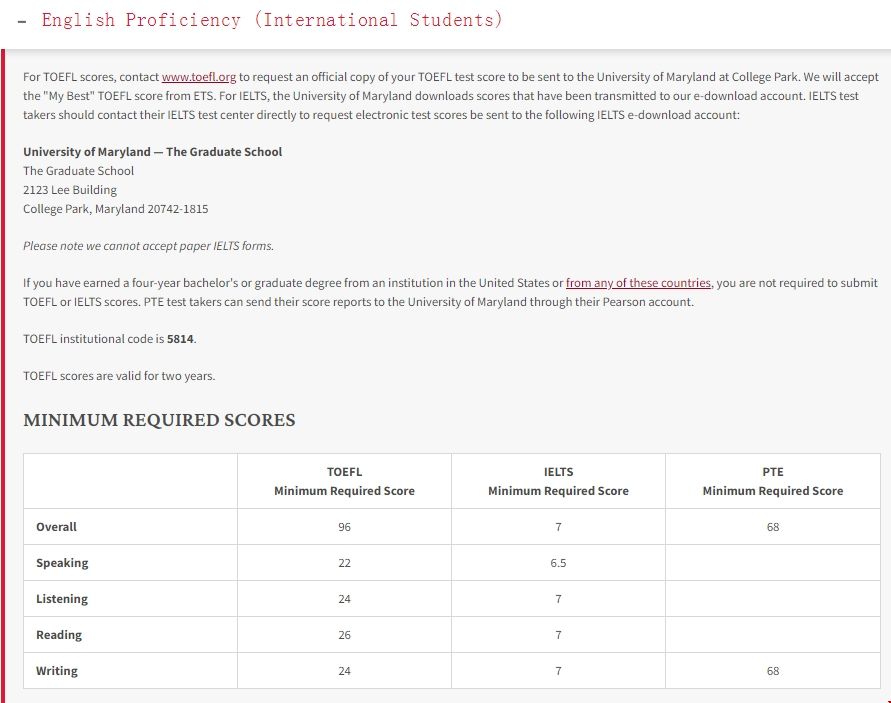The image size is (891, 703).
Task: Click the IELTS Minimum Required Score column header
Action: (558, 481)
